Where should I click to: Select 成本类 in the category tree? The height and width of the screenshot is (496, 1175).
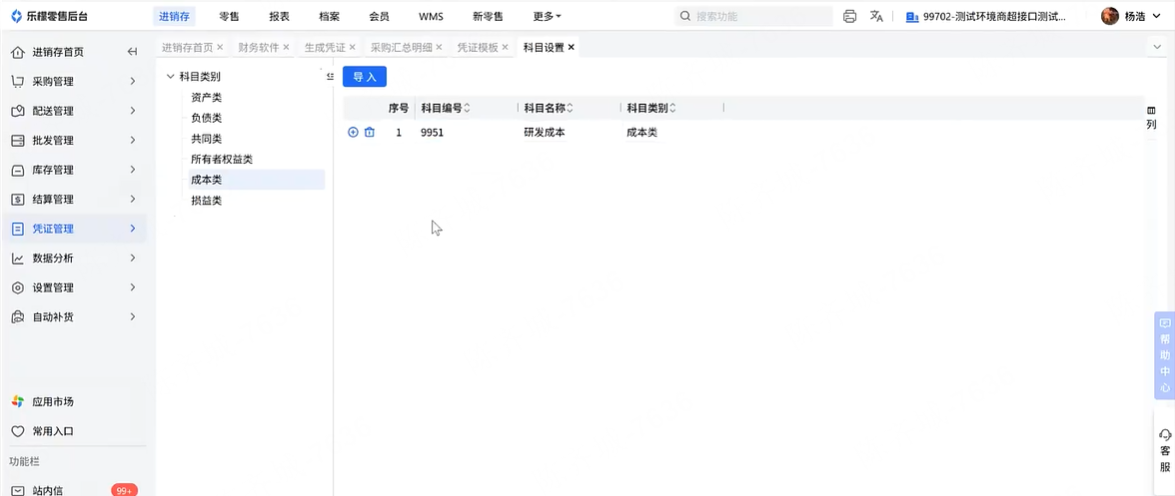click(206, 180)
